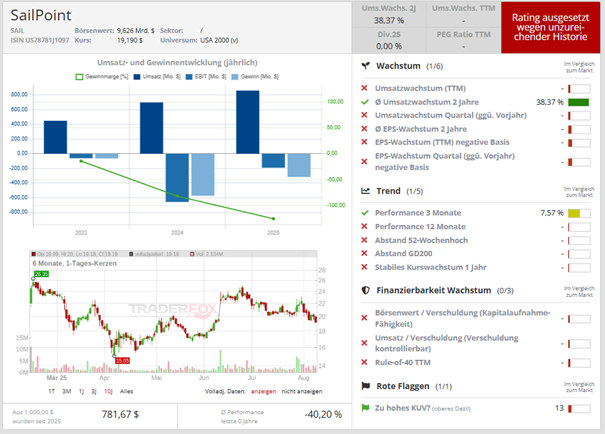Click the nicht anzeigen link

click(x=302, y=392)
